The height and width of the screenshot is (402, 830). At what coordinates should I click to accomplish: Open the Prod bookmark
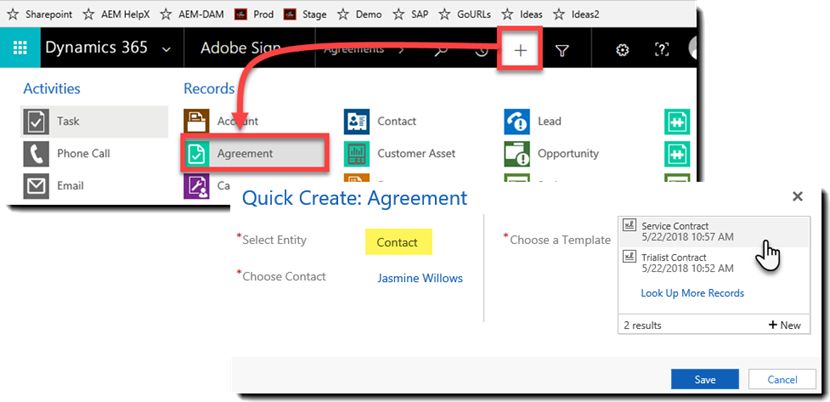pyautogui.click(x=254, y=14)
